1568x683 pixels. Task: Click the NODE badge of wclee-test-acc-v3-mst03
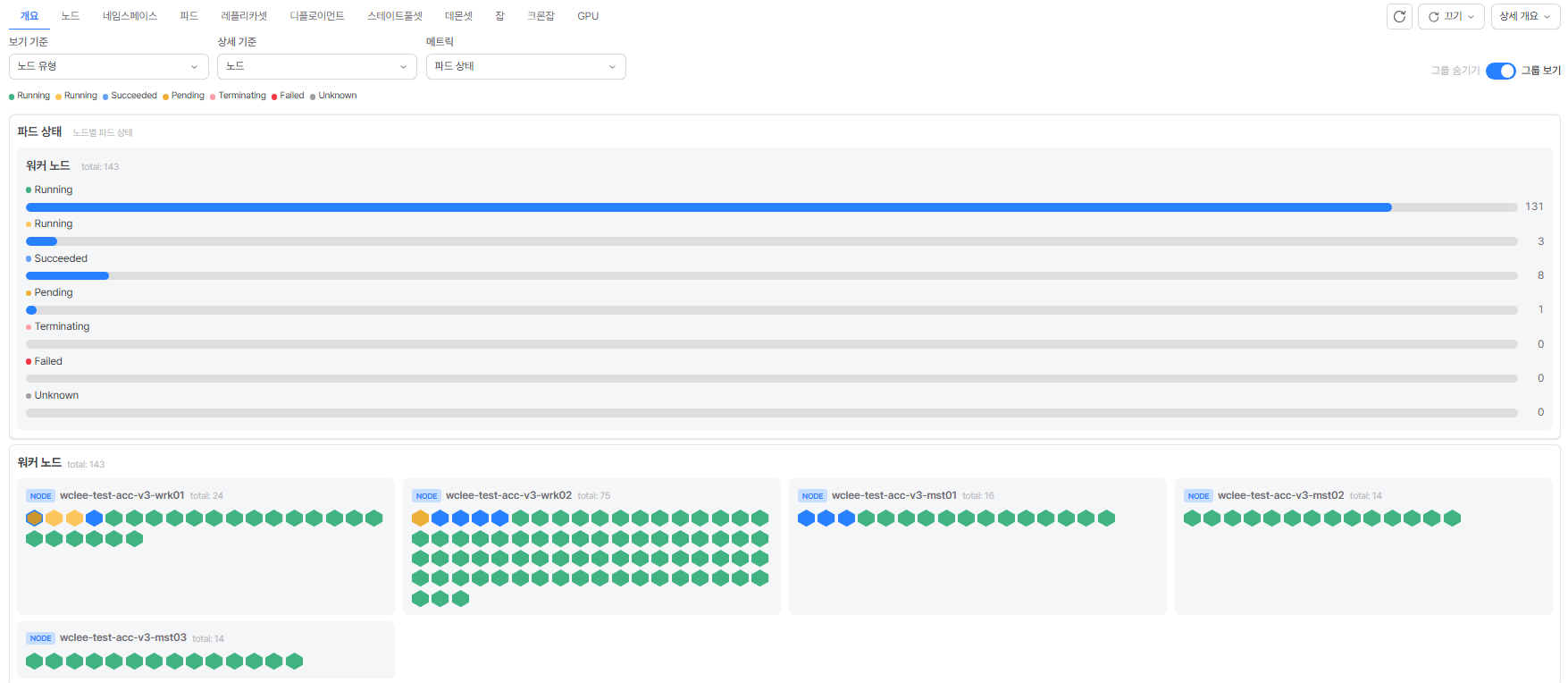[x=40, y=638]
